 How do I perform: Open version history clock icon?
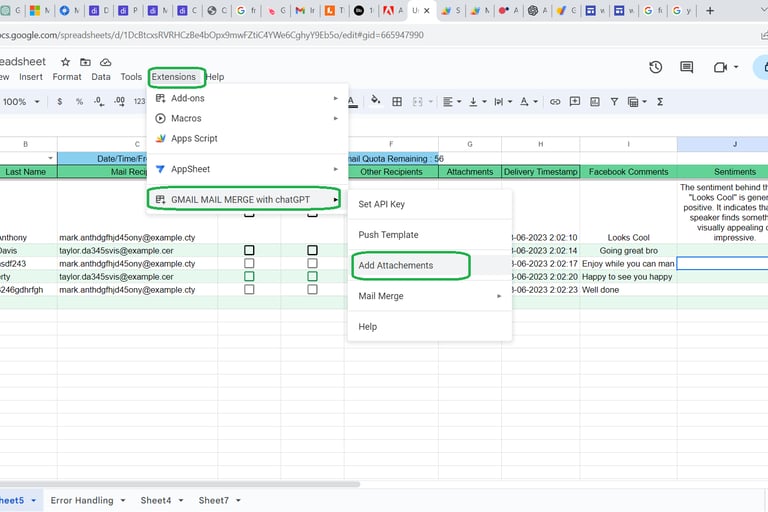tap(656, 67)
